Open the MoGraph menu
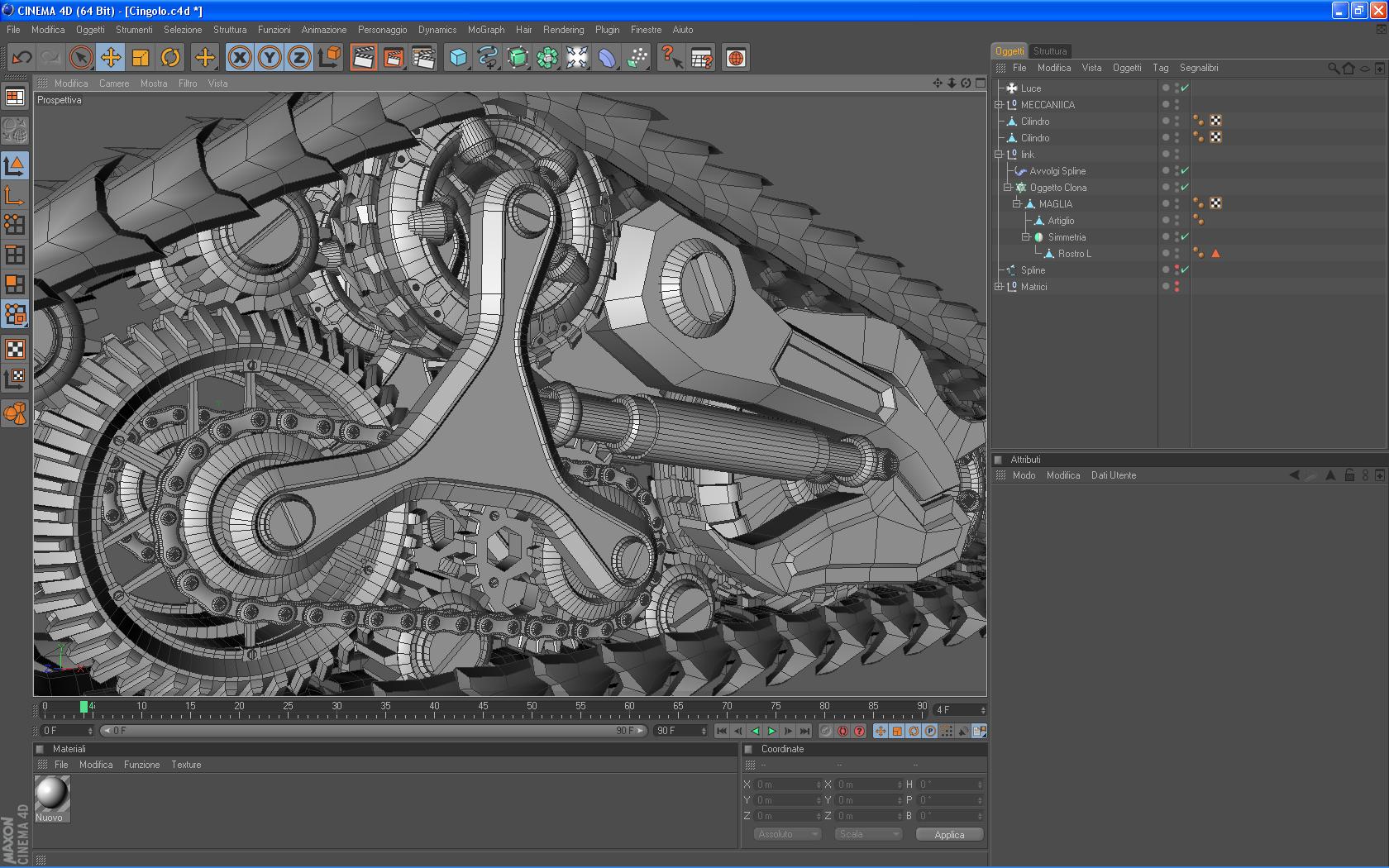 click(485, 30)
